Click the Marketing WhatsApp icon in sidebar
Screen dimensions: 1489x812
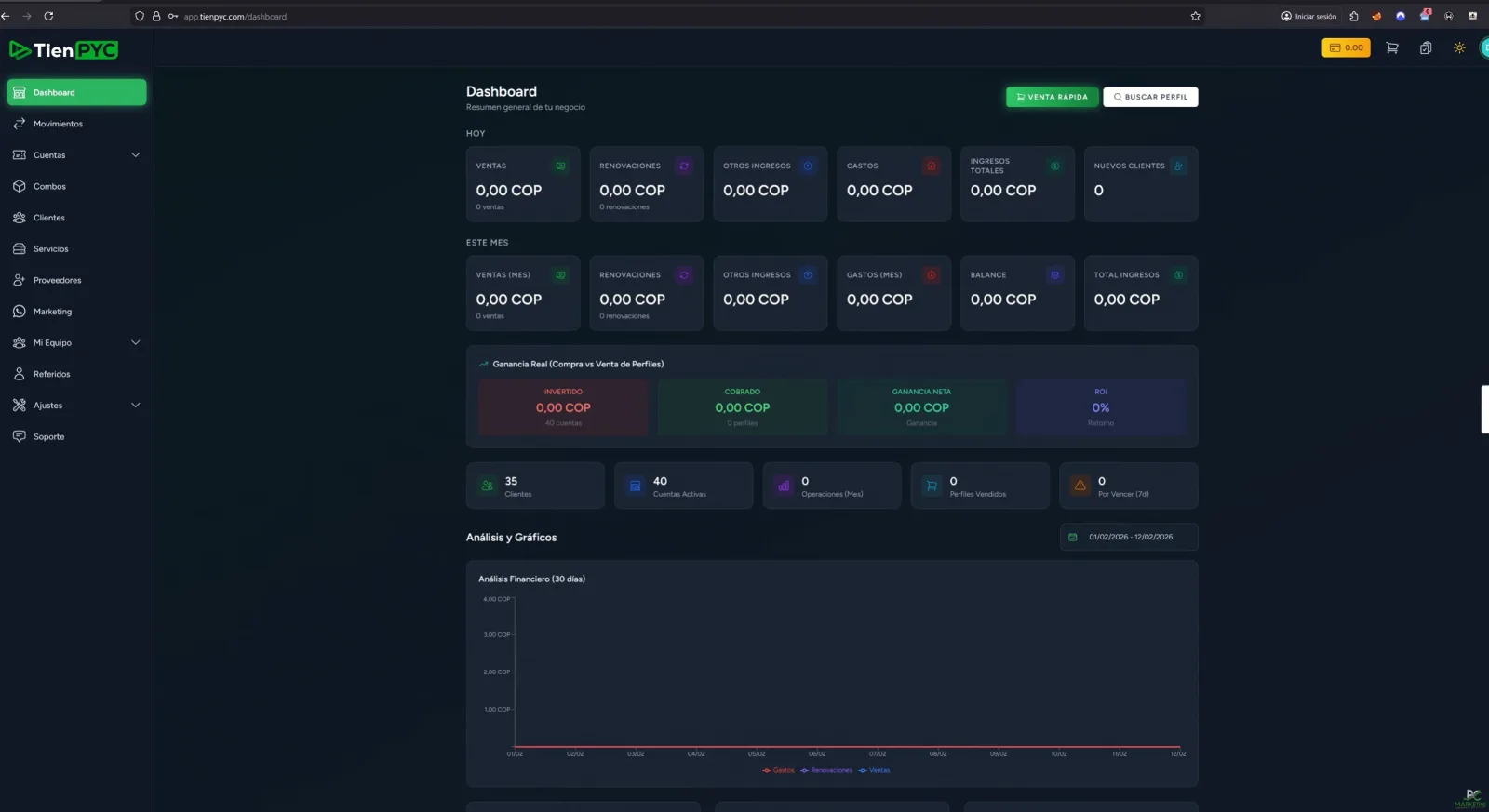tap(20, 312)
